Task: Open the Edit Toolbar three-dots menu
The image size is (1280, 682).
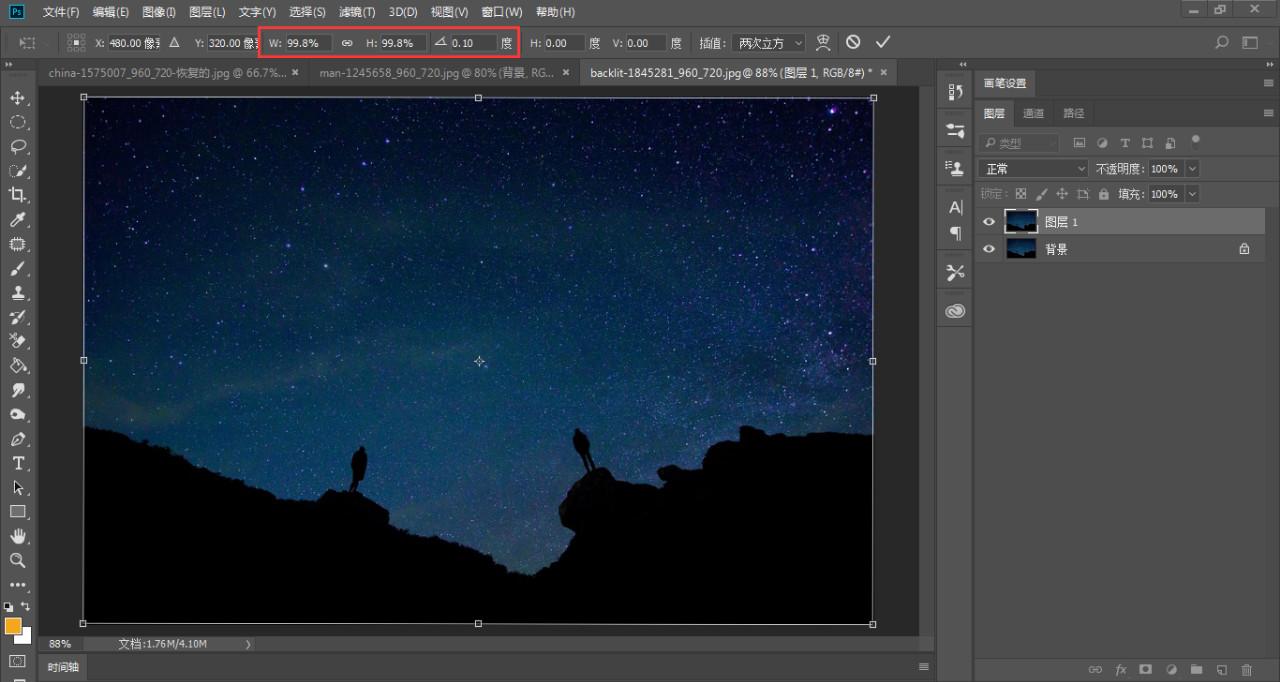Action: coord(17,585)
